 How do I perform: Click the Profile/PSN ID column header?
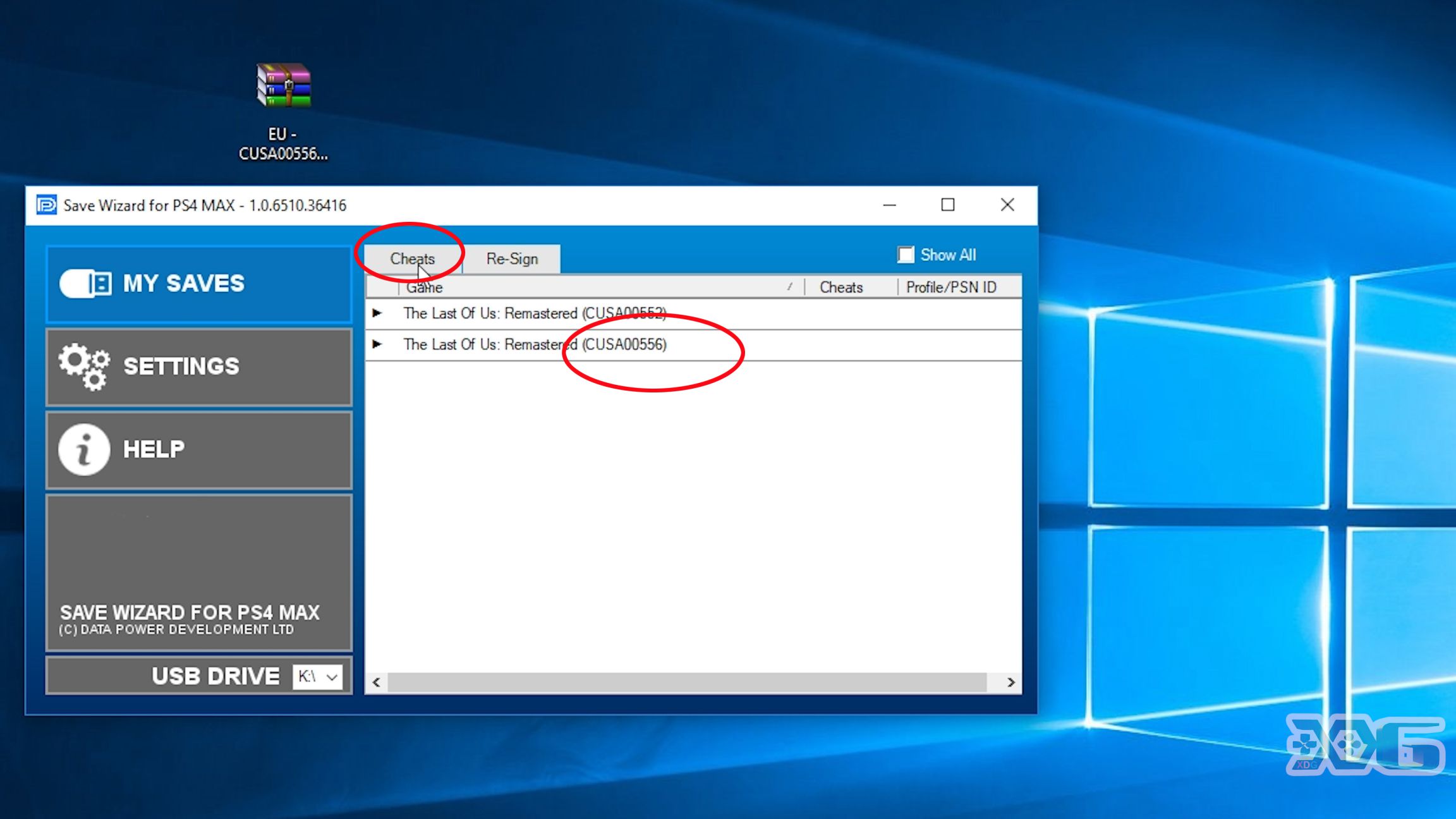tap(959, 287)
